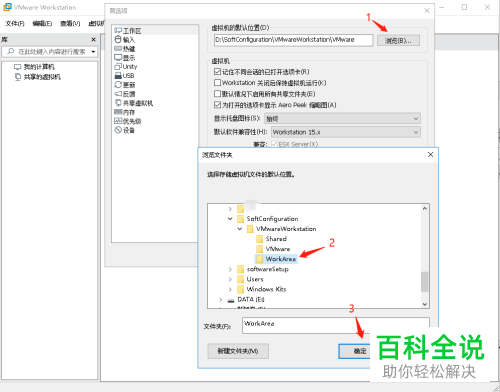Collapse the VMwareWorkstation tree node
Viewport: 500px width, 392px height.
pyautogui.click(x=240, y=229)
